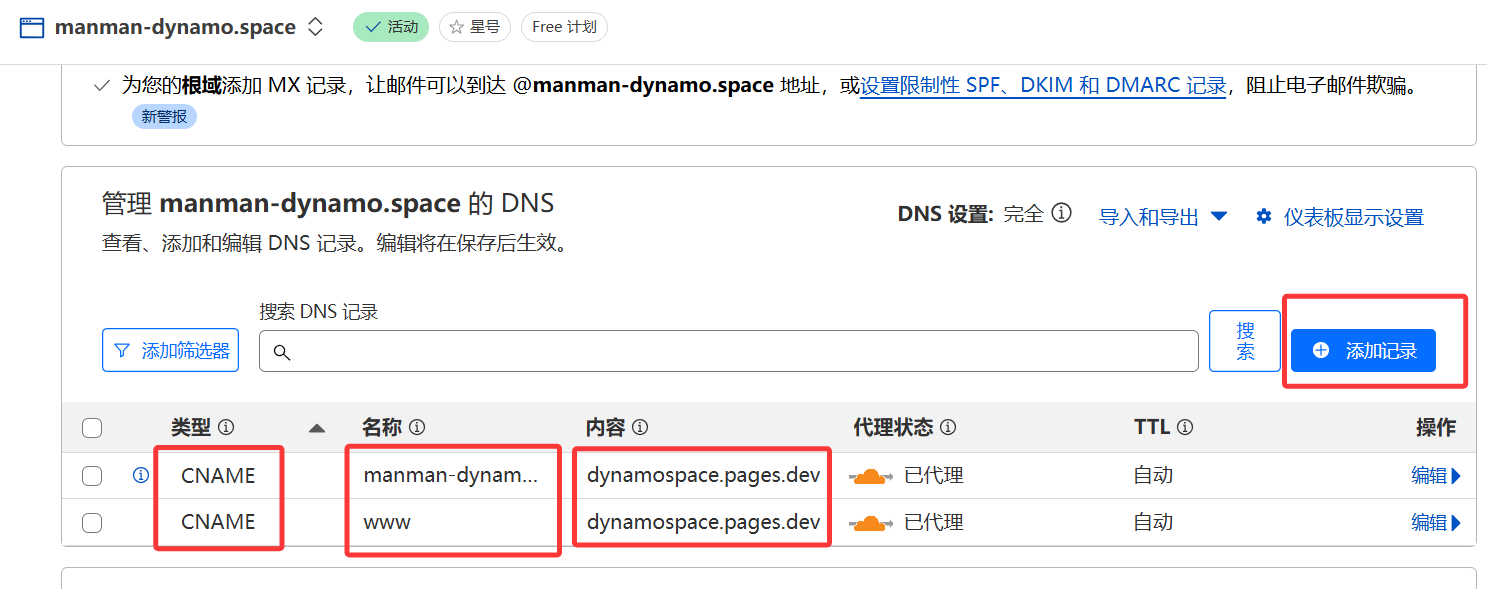This screenshot has width=1487, height=589.
Task: Expand 编辑 for the manman-dynam... record
Action: tap(1436, 476)
